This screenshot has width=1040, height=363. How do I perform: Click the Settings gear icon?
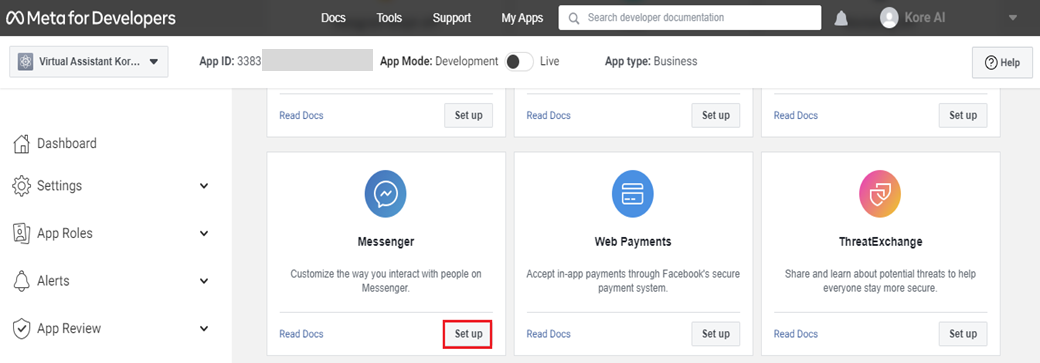point(22,186)
